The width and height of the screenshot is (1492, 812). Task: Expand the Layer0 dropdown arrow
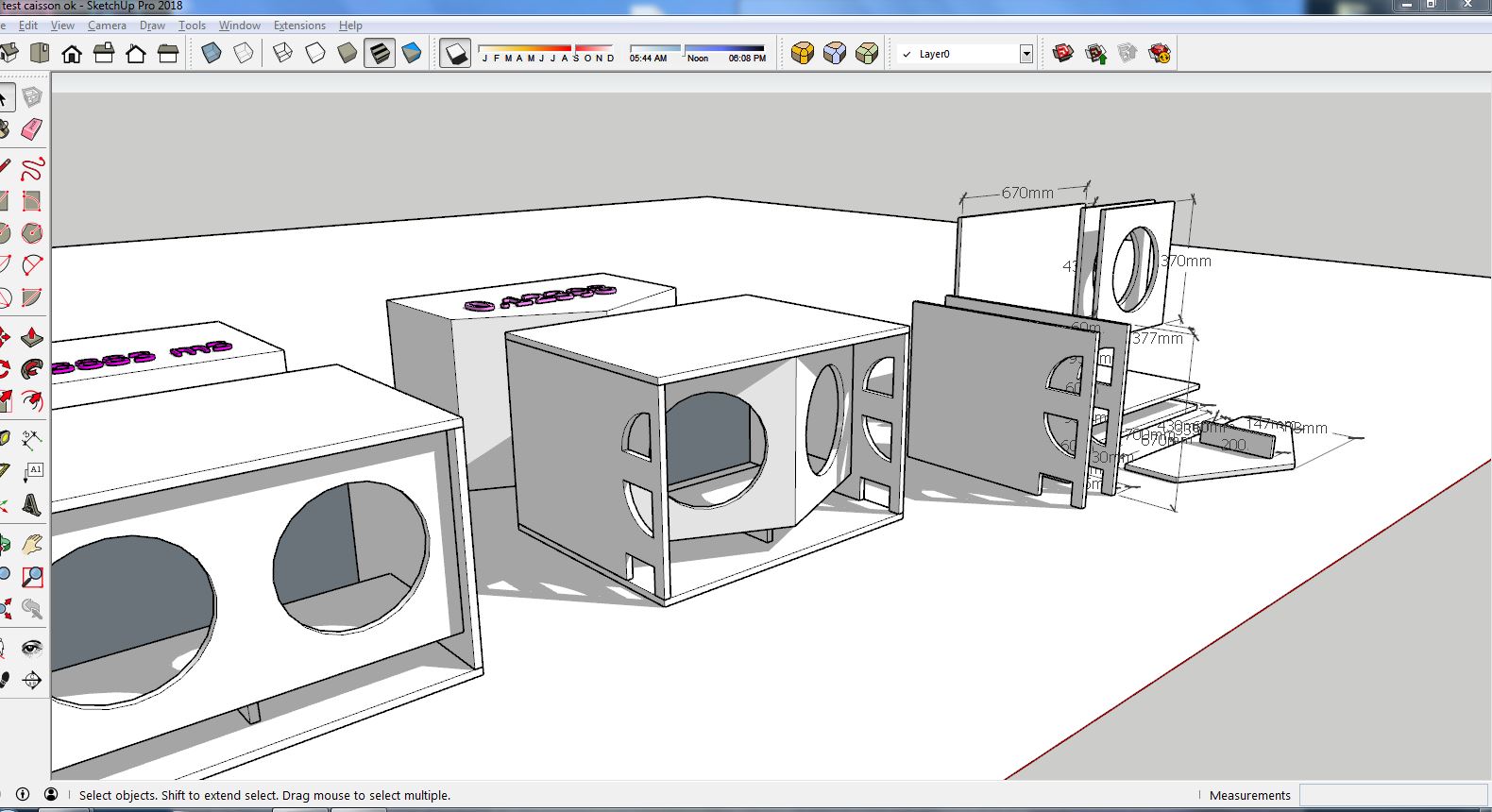(1026, 54)
